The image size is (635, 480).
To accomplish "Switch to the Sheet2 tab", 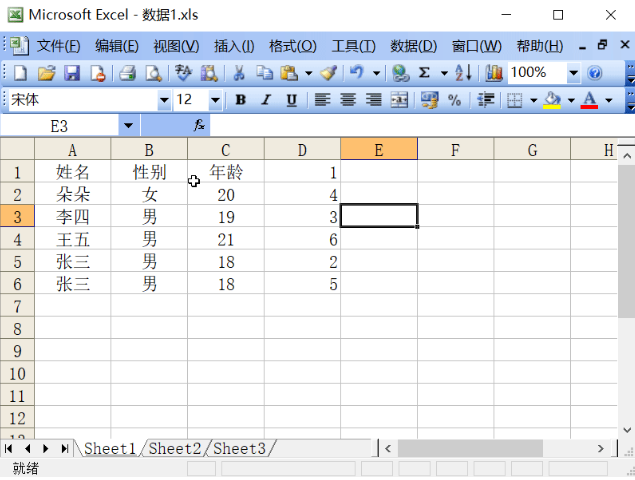I will pyautogui.click(x=175, y=449).
